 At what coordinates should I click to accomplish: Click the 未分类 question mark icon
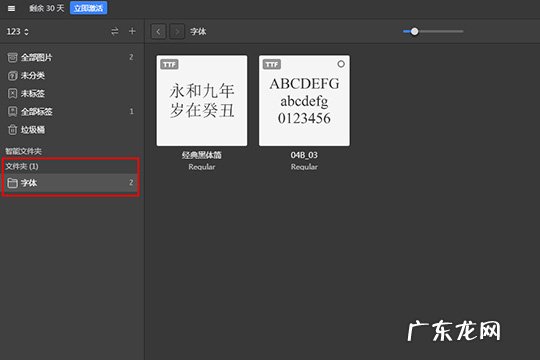coord(12,75)
